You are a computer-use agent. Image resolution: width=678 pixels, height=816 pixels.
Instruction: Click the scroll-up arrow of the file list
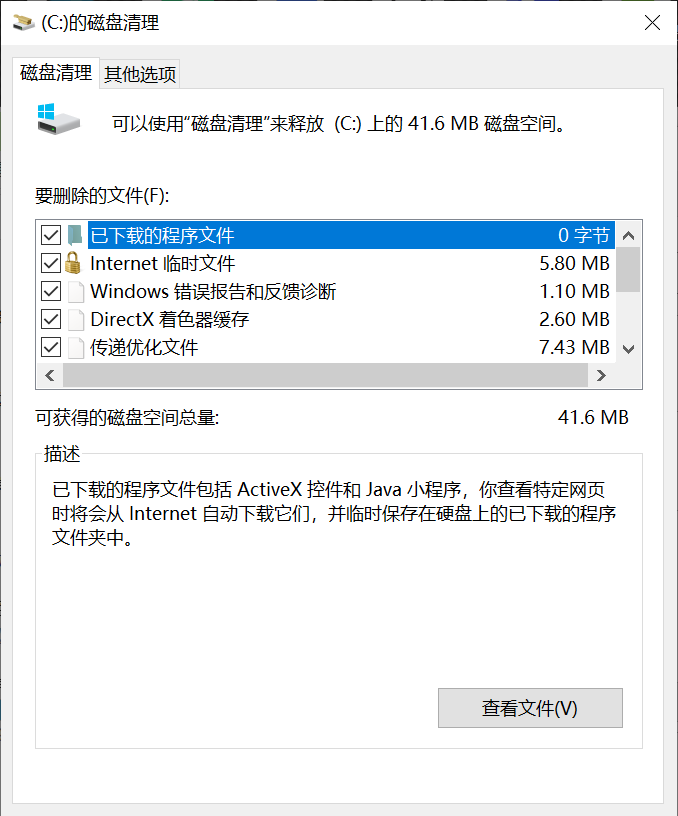628,234
